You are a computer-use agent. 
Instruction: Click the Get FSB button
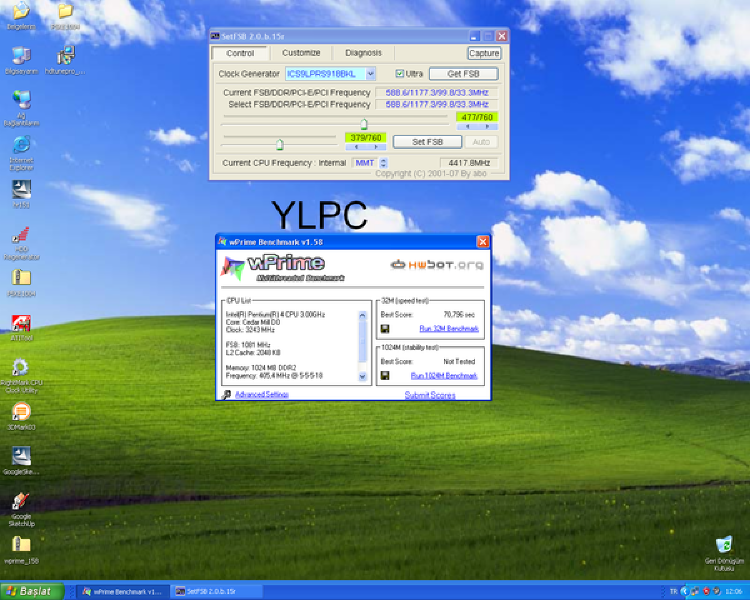point(463,74)
